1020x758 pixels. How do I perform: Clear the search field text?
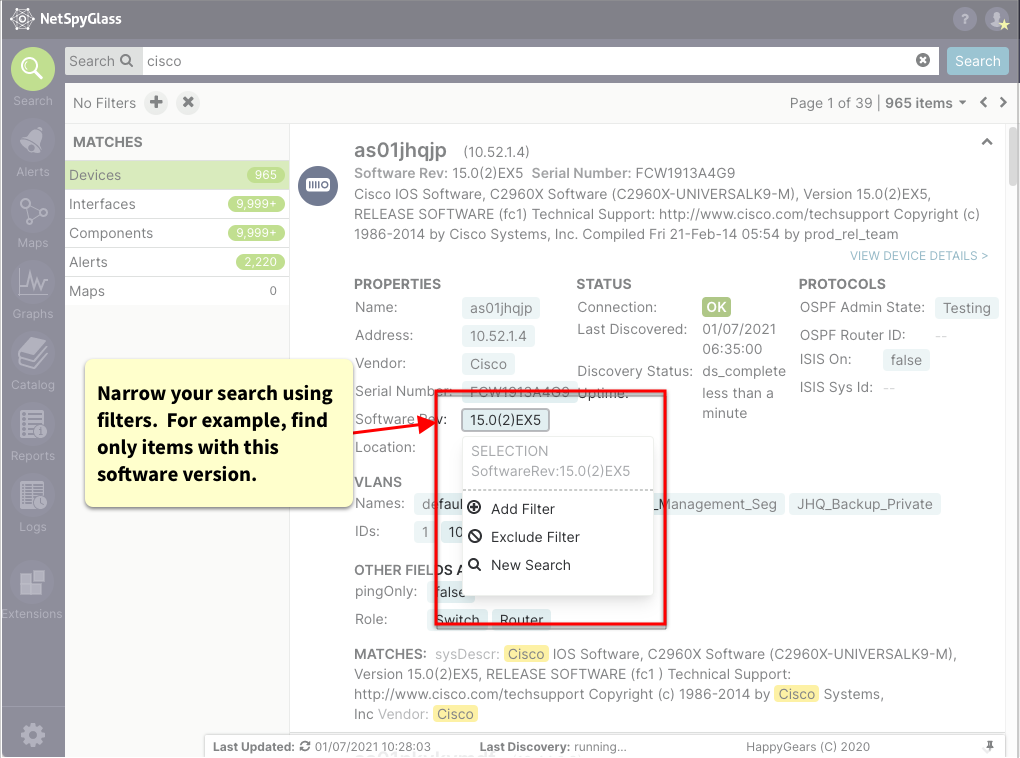click(x=922, y=61)
